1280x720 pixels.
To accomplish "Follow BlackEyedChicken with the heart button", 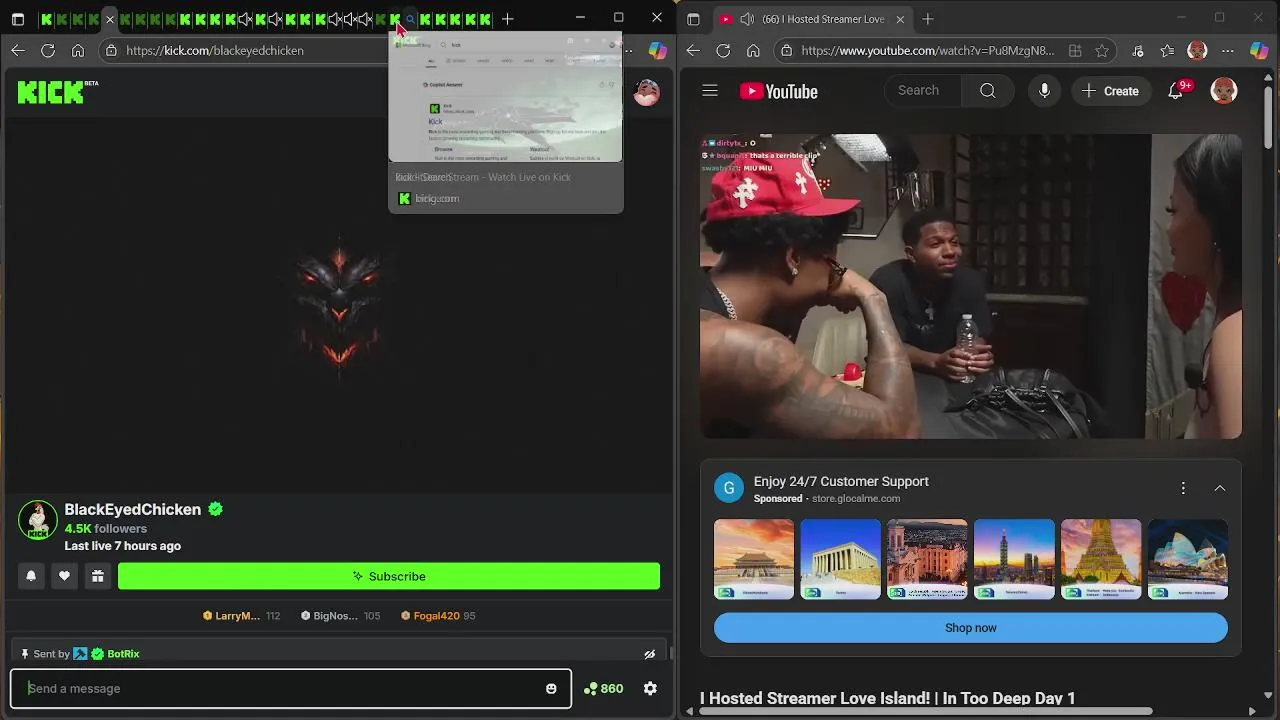I will pyautogui.click(x=64, y=576).
